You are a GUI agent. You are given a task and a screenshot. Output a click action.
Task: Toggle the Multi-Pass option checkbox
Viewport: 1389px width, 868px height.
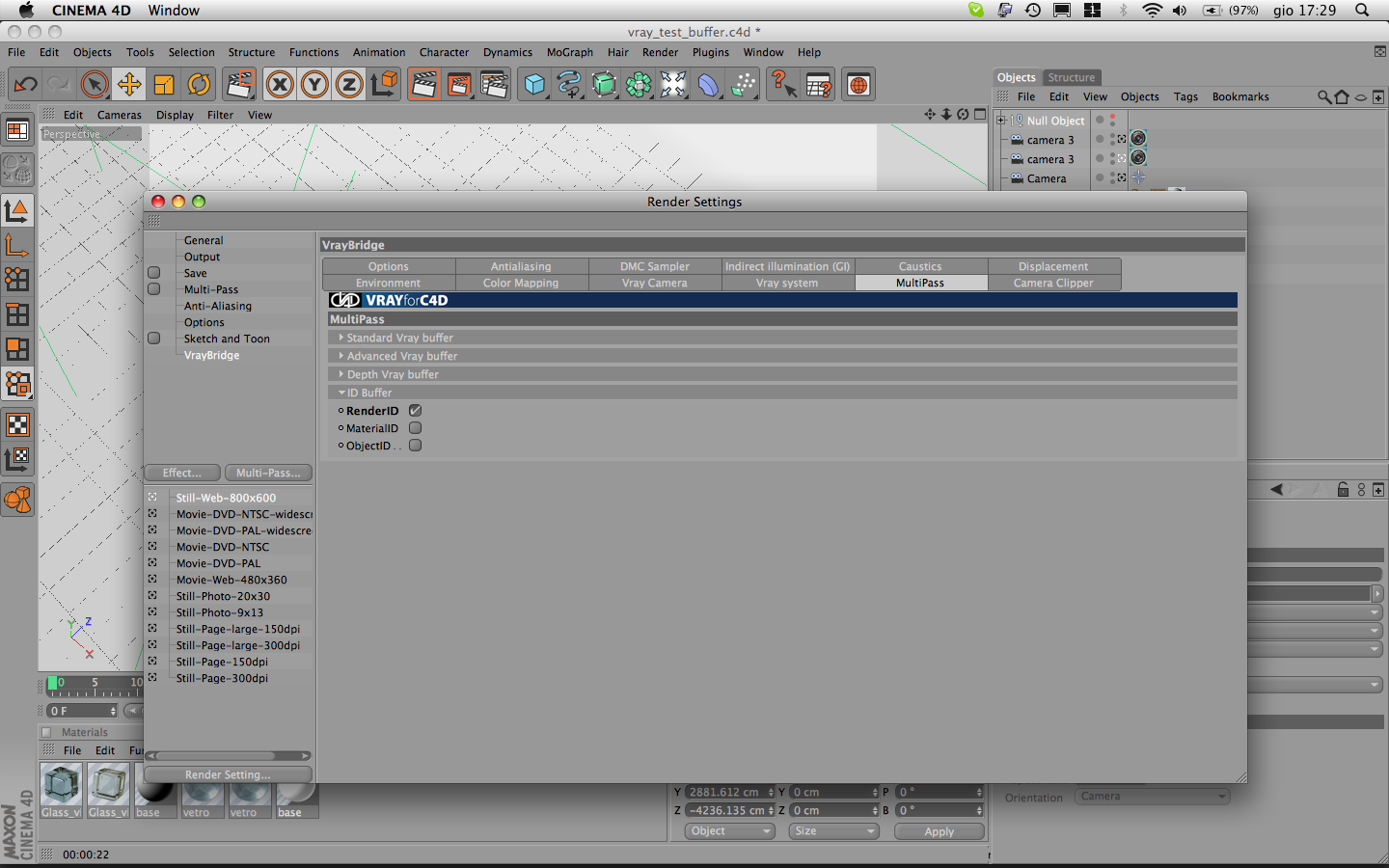154,289
